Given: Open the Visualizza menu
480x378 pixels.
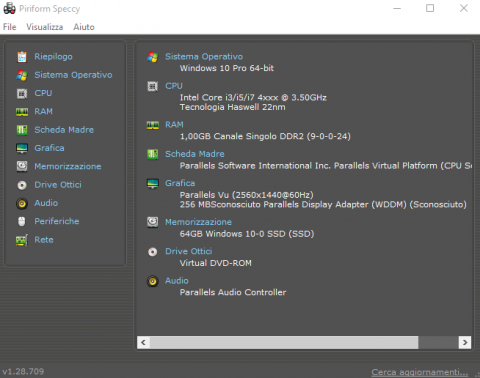Looking at the screenshot, I should pos(45,27).
